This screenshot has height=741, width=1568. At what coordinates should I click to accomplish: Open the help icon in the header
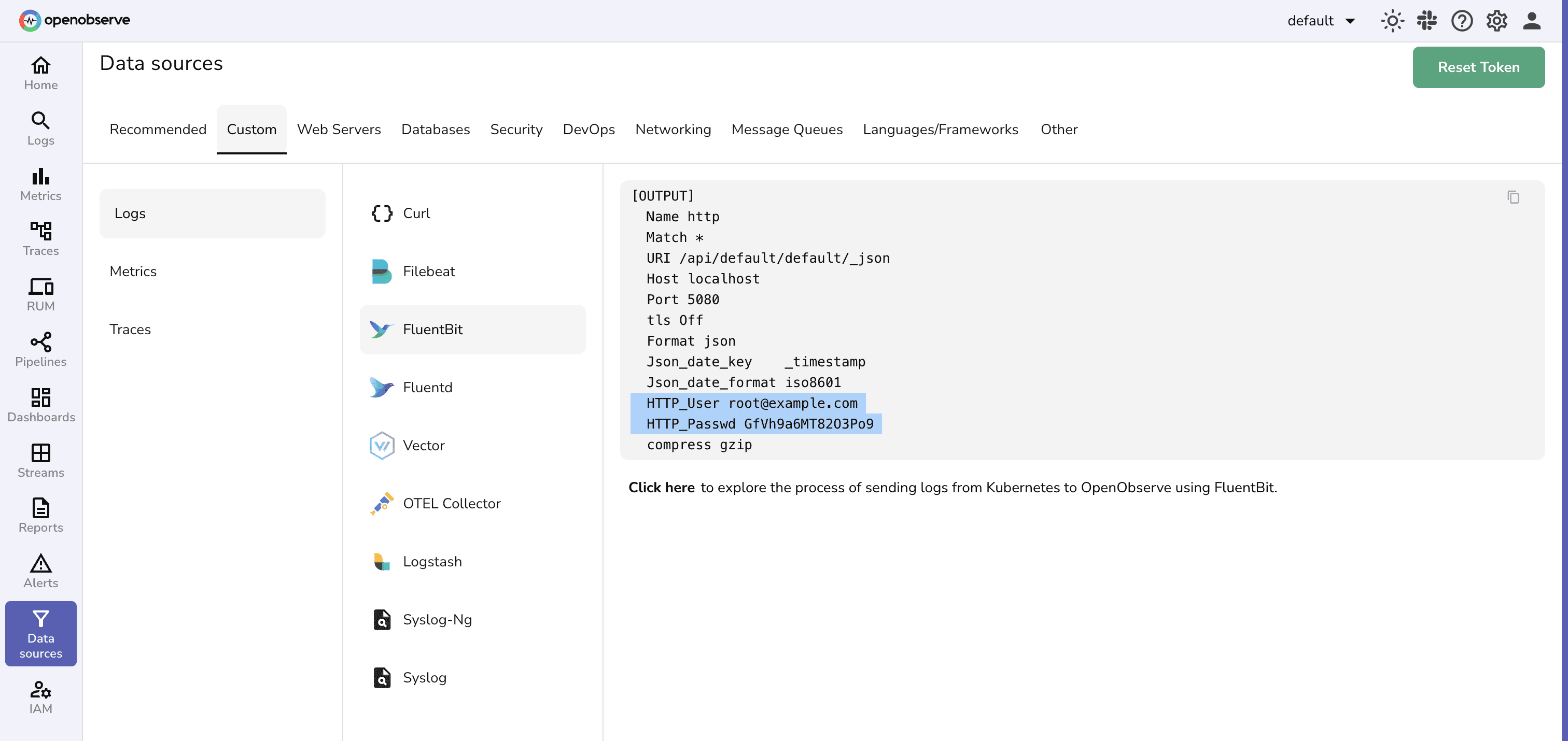click(1462, 20)
